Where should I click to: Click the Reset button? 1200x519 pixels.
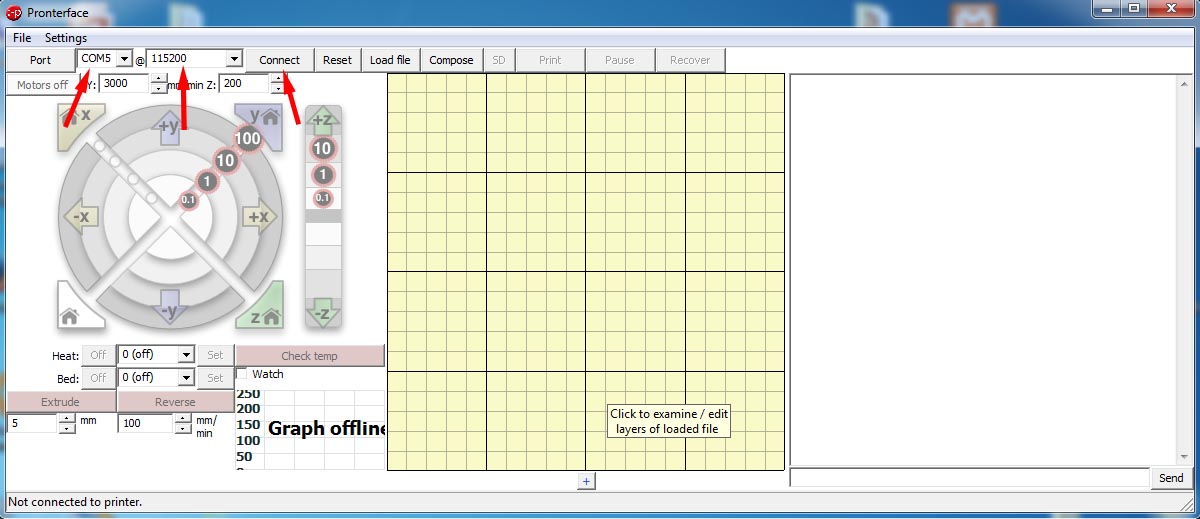[x=337, y=60]
